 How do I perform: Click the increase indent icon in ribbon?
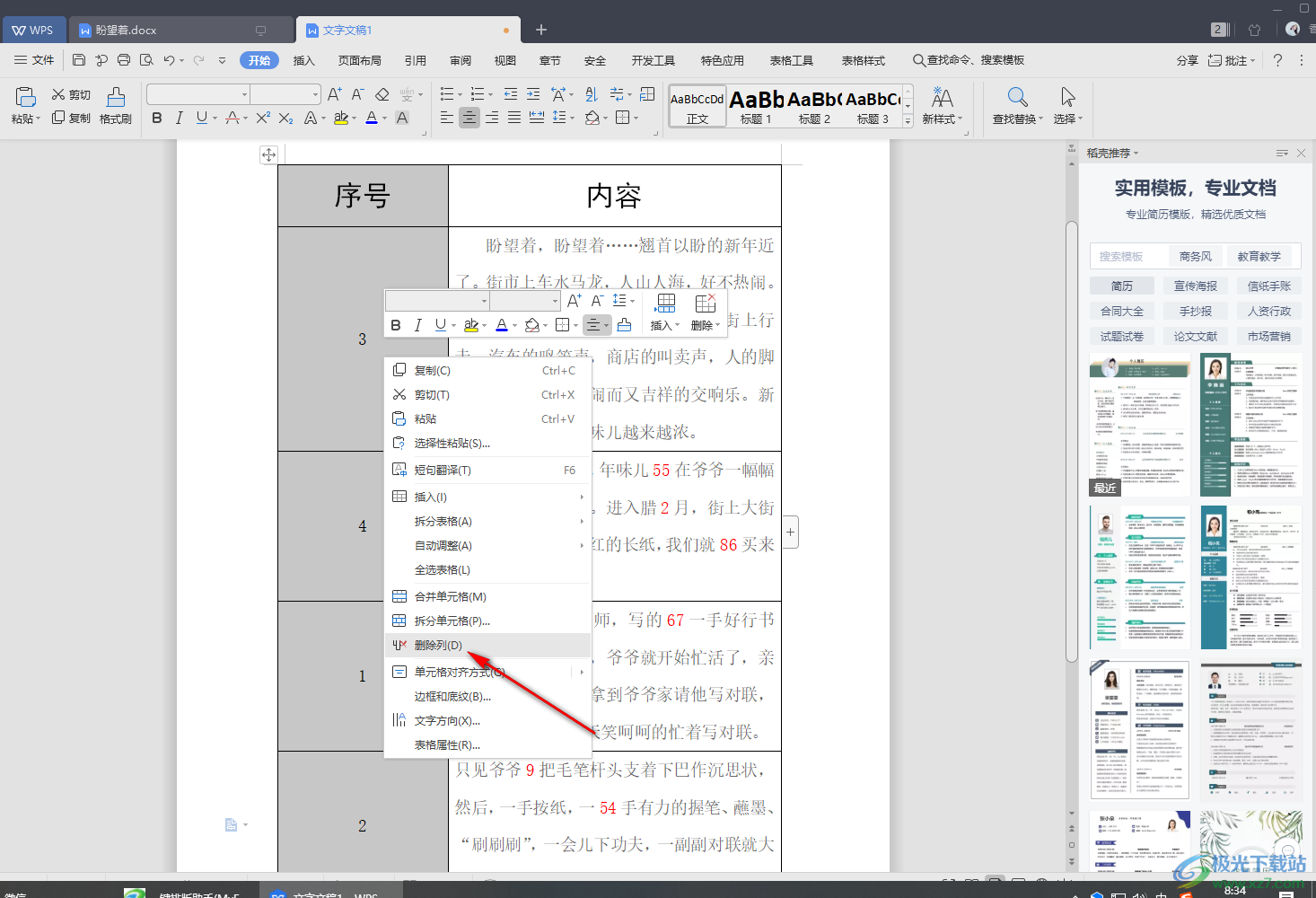tap(533, 94)
